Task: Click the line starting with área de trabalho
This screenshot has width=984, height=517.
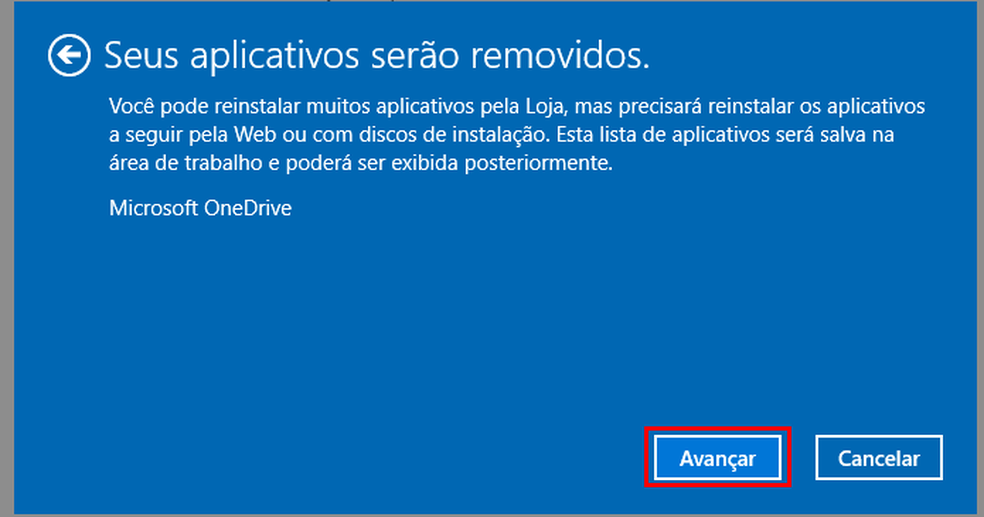Action: 361,163
